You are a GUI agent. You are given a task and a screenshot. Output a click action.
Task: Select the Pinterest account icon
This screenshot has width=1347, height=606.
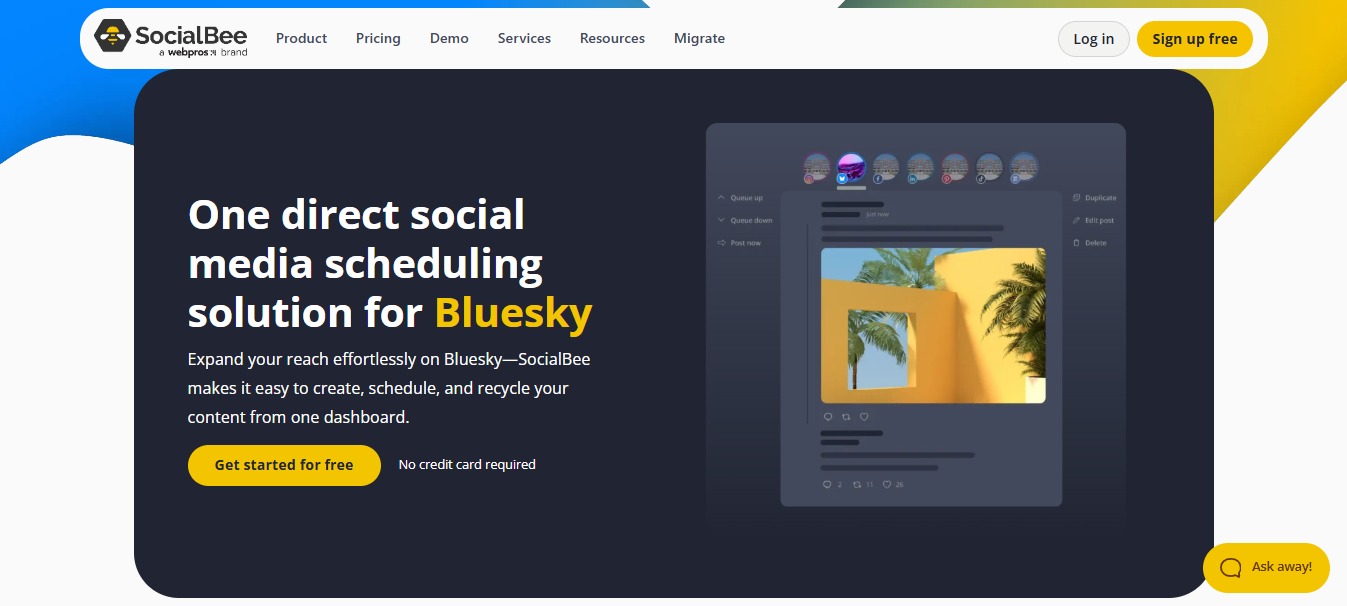947,179
